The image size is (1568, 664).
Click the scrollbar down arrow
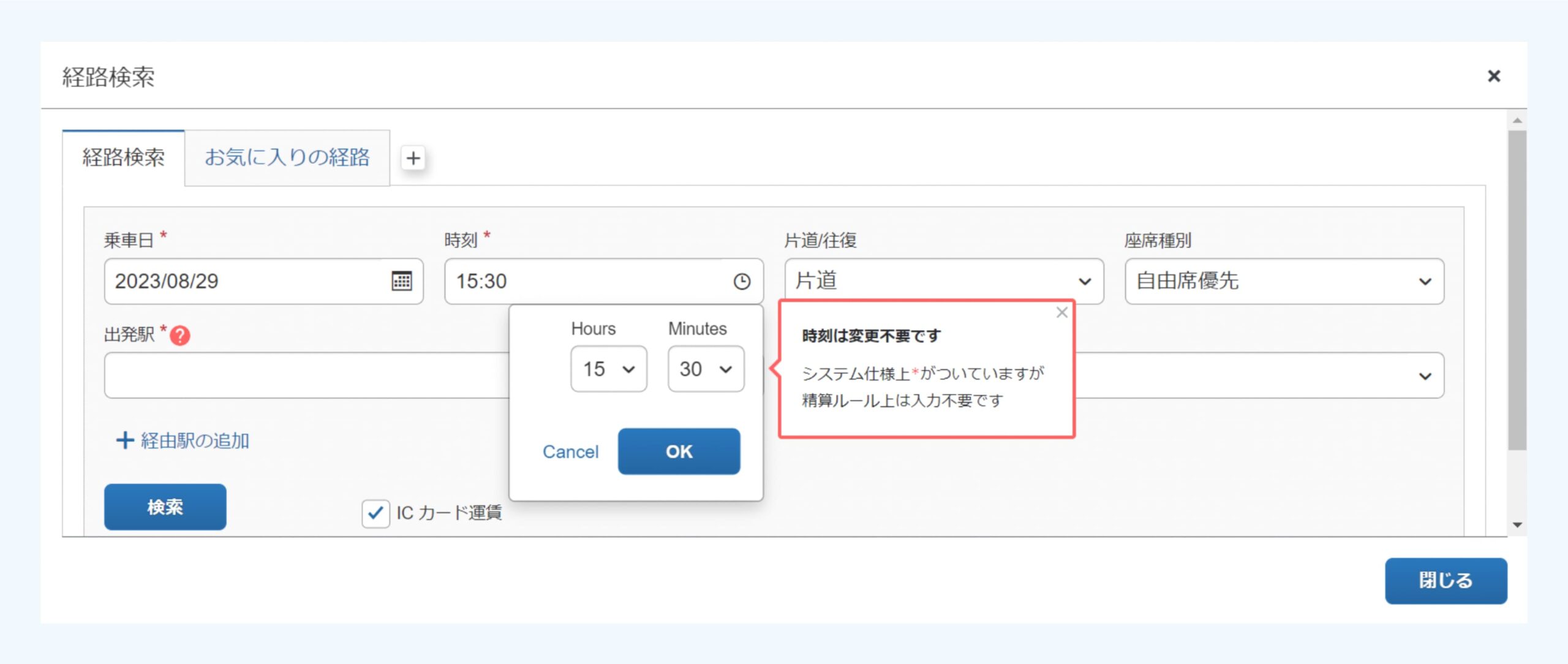tap(1517, 525)
